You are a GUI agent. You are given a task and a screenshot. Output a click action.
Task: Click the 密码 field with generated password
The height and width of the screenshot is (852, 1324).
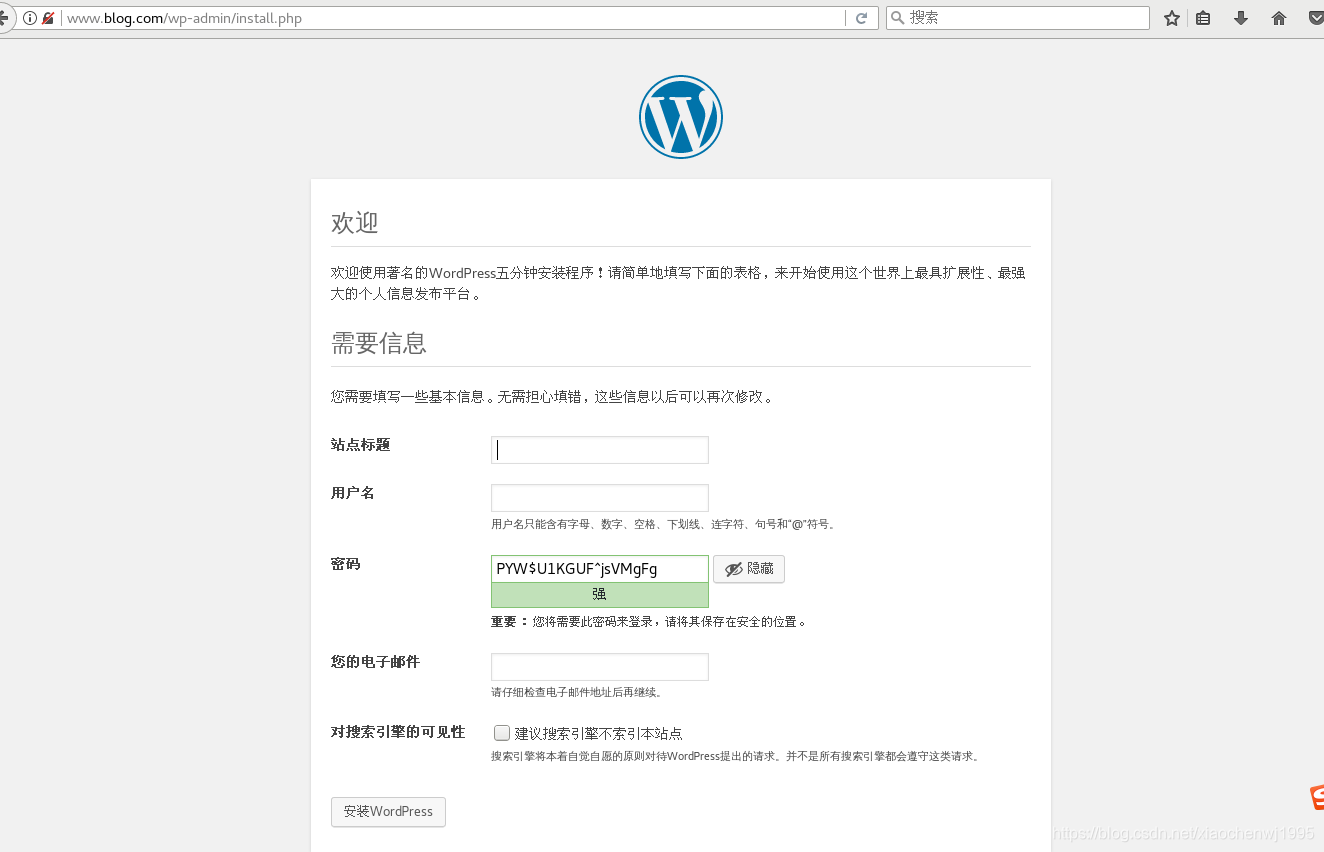click(600, 569)
